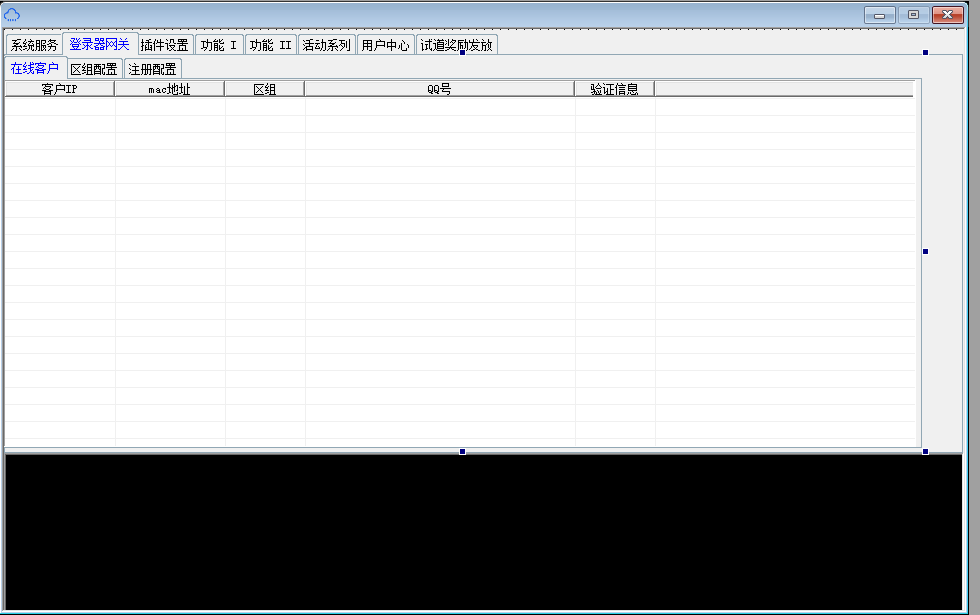Click the cloud application icon in title bar

point(12,14)
